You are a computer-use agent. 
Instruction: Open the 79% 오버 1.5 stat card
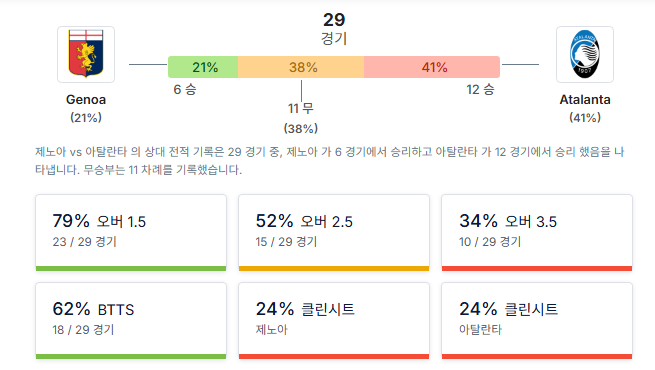tap(131, 233)
